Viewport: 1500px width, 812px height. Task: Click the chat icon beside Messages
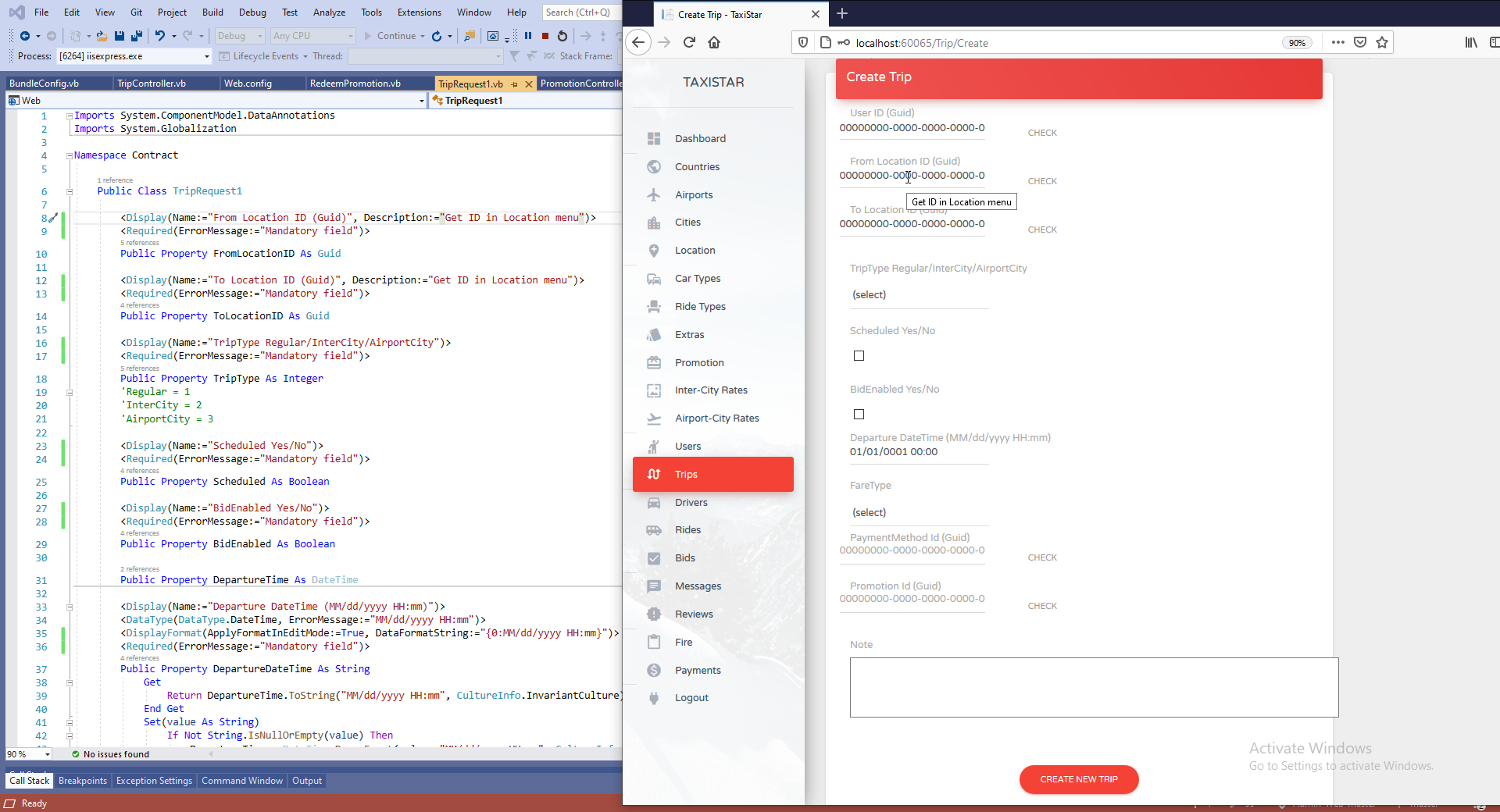(x=654, y=586)
